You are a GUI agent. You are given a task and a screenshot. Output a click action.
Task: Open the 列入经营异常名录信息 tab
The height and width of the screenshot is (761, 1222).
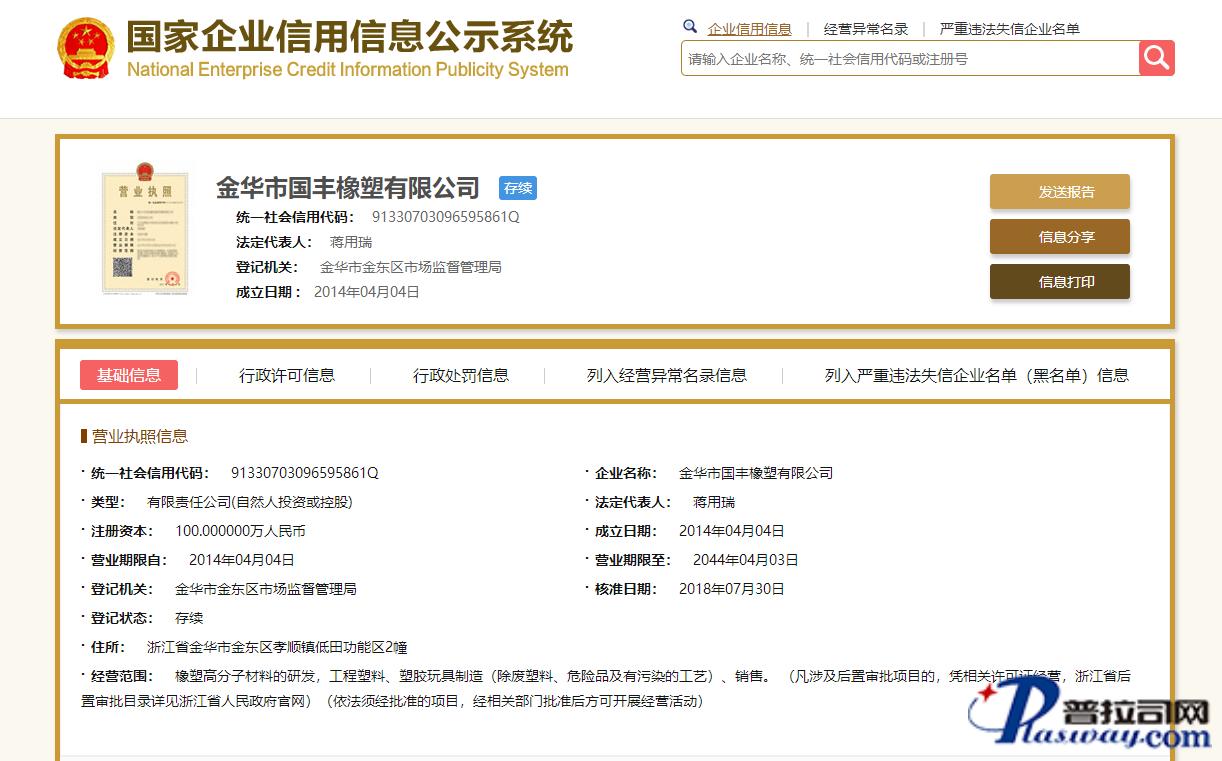click(667, 375)
